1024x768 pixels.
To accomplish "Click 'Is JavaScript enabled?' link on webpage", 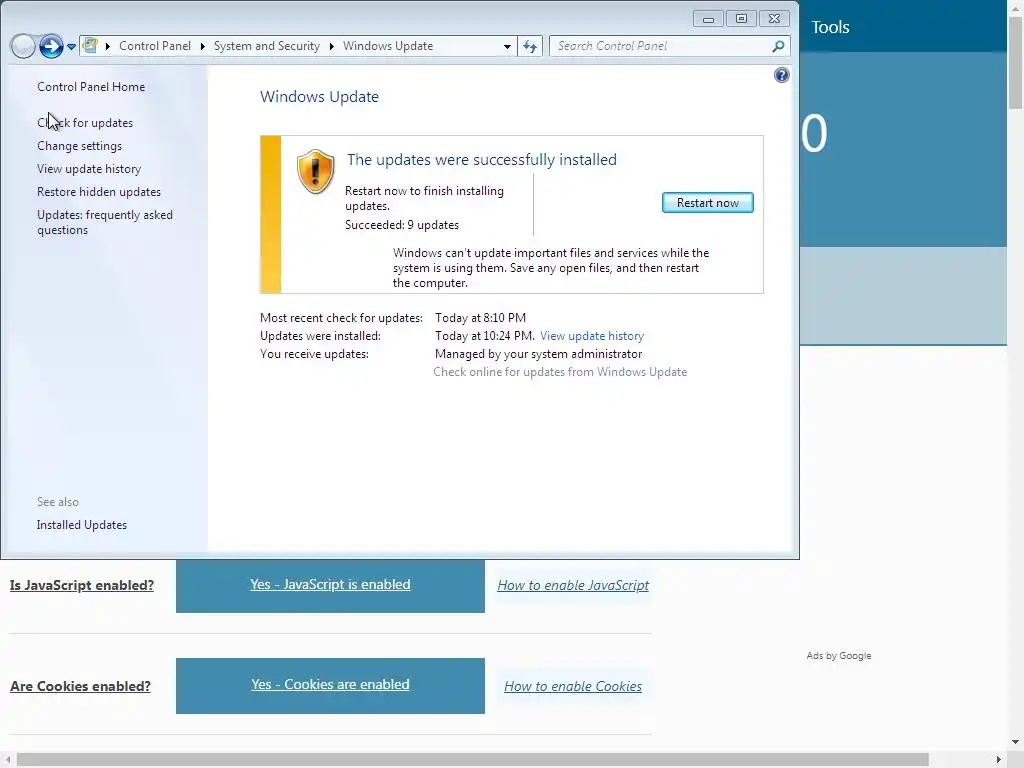I will [82, 585].
